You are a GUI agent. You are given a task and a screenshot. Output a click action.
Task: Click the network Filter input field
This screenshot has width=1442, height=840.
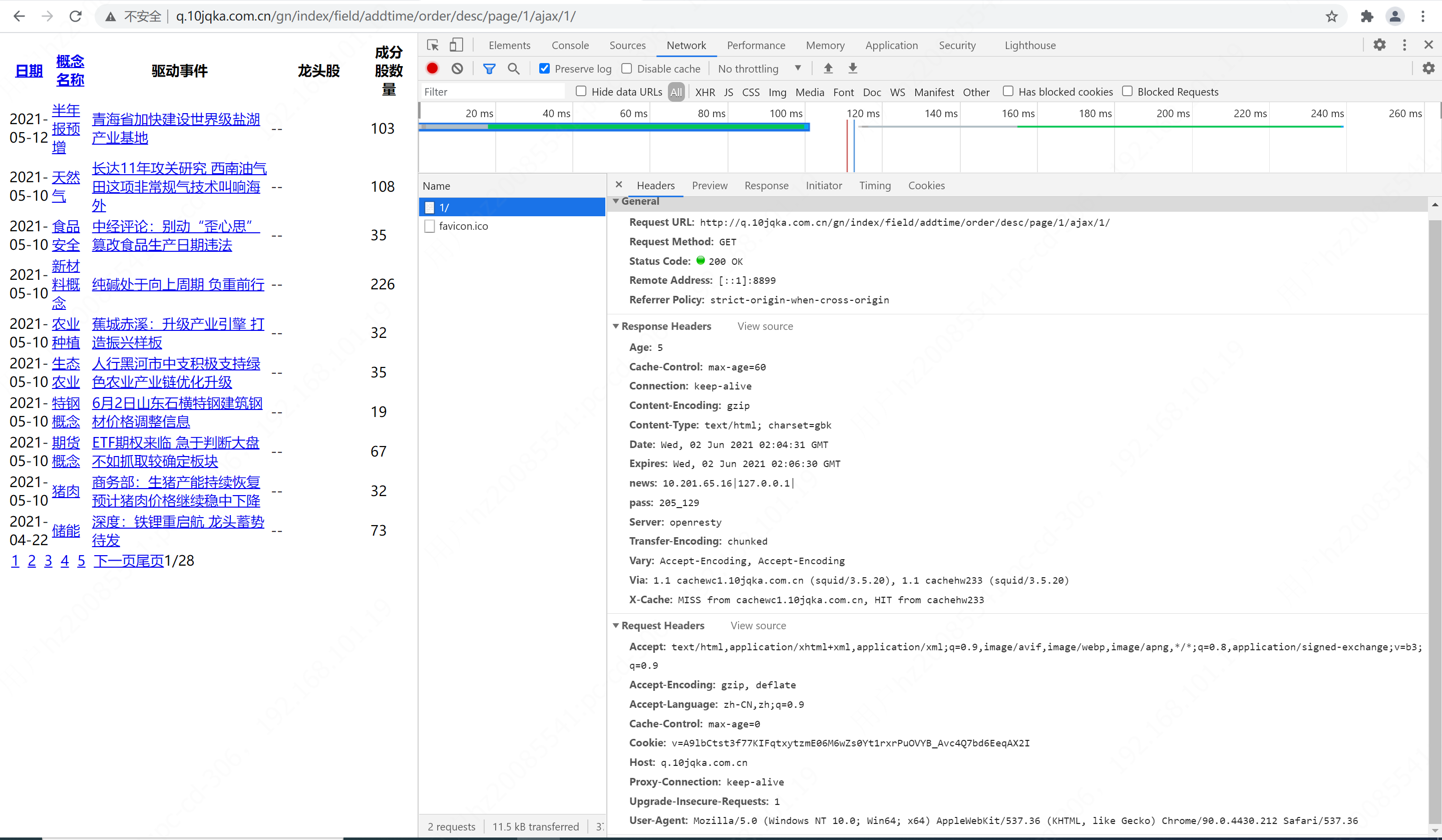point(493,92)
